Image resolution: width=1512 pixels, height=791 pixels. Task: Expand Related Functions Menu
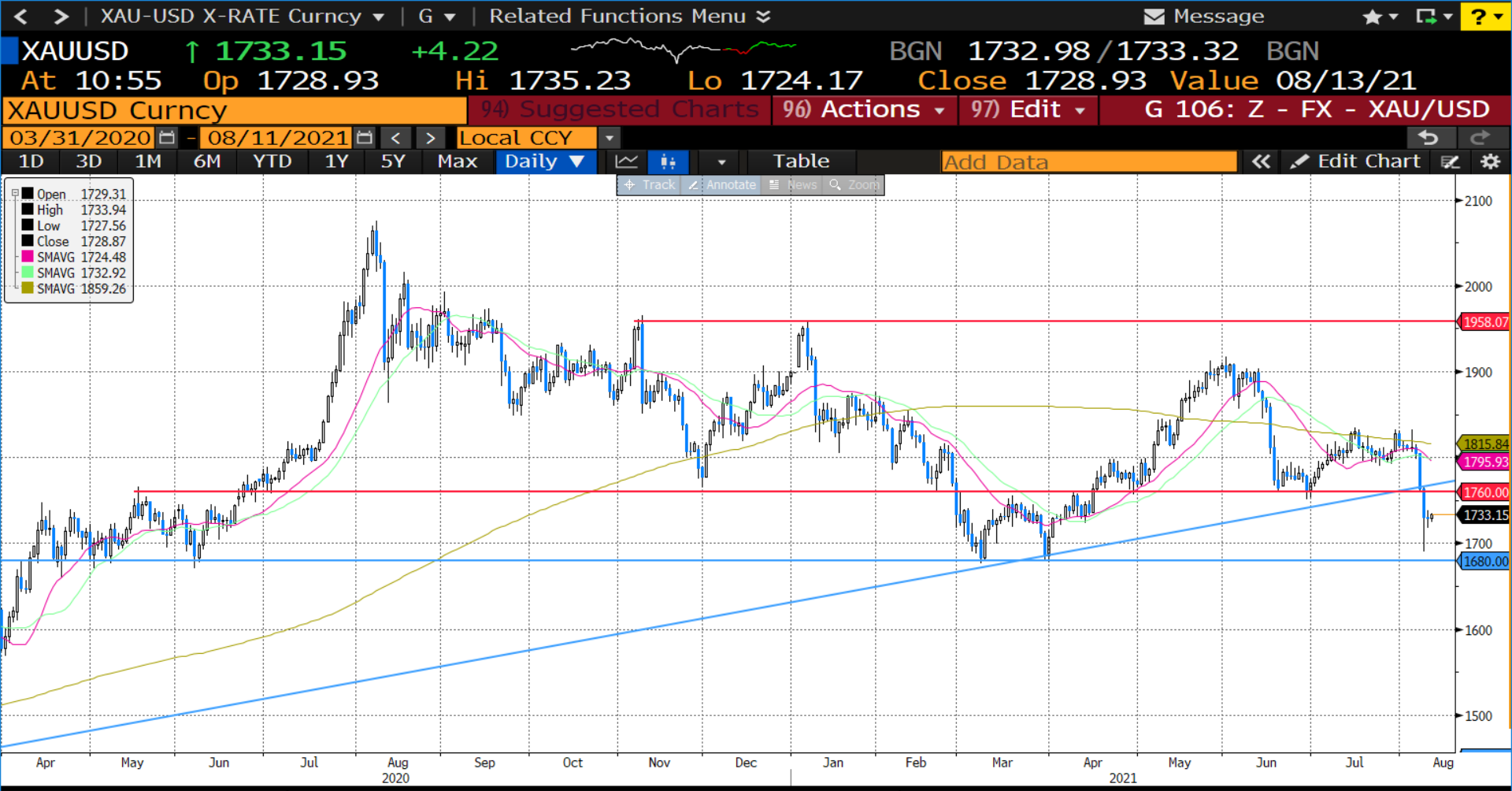tap(630, 16)
